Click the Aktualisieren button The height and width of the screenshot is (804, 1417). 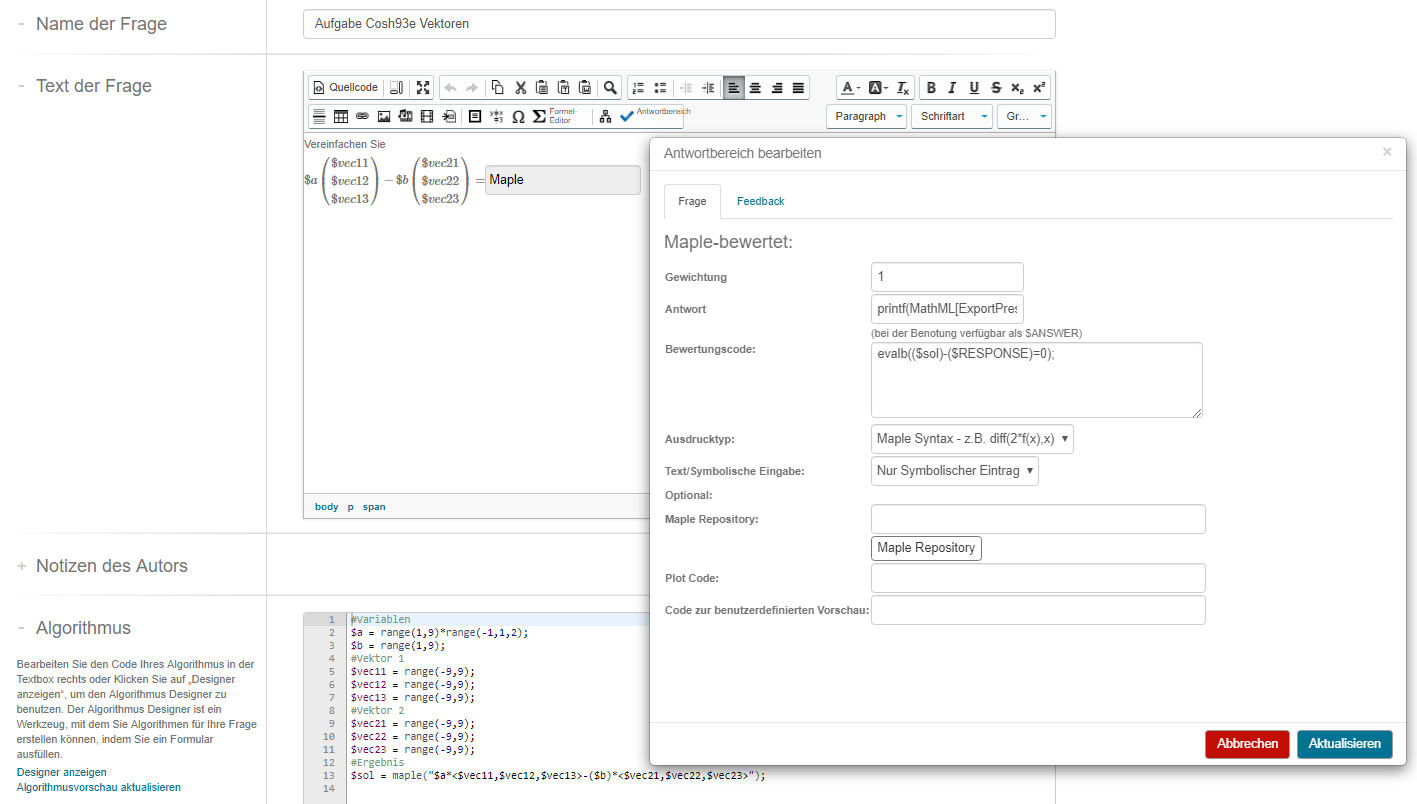(1344, 744)
